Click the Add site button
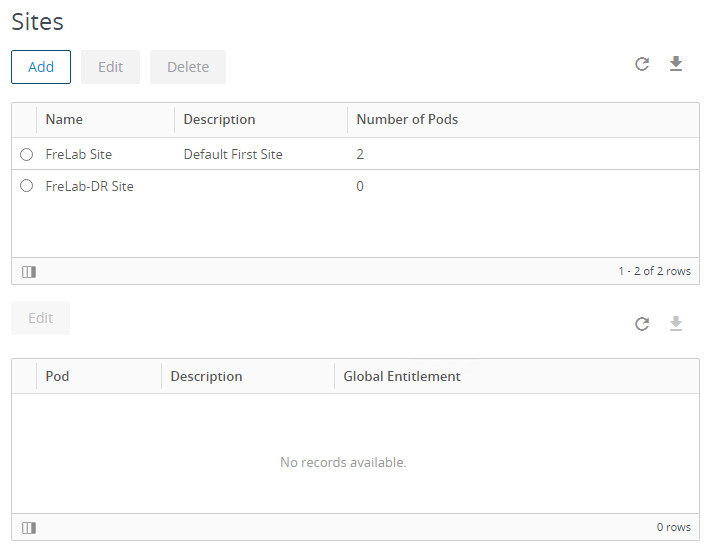 pos(41,67)
